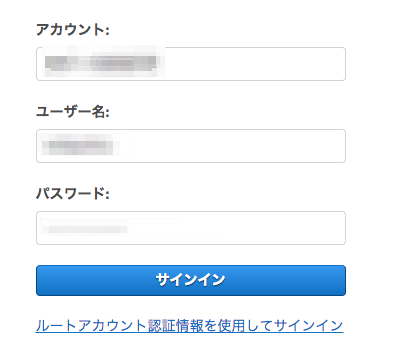Open ルートアカウント認証情報を使用してサインイン link
Image resolution: width=403 pixels, height=360 pixels.
point(189,326)
